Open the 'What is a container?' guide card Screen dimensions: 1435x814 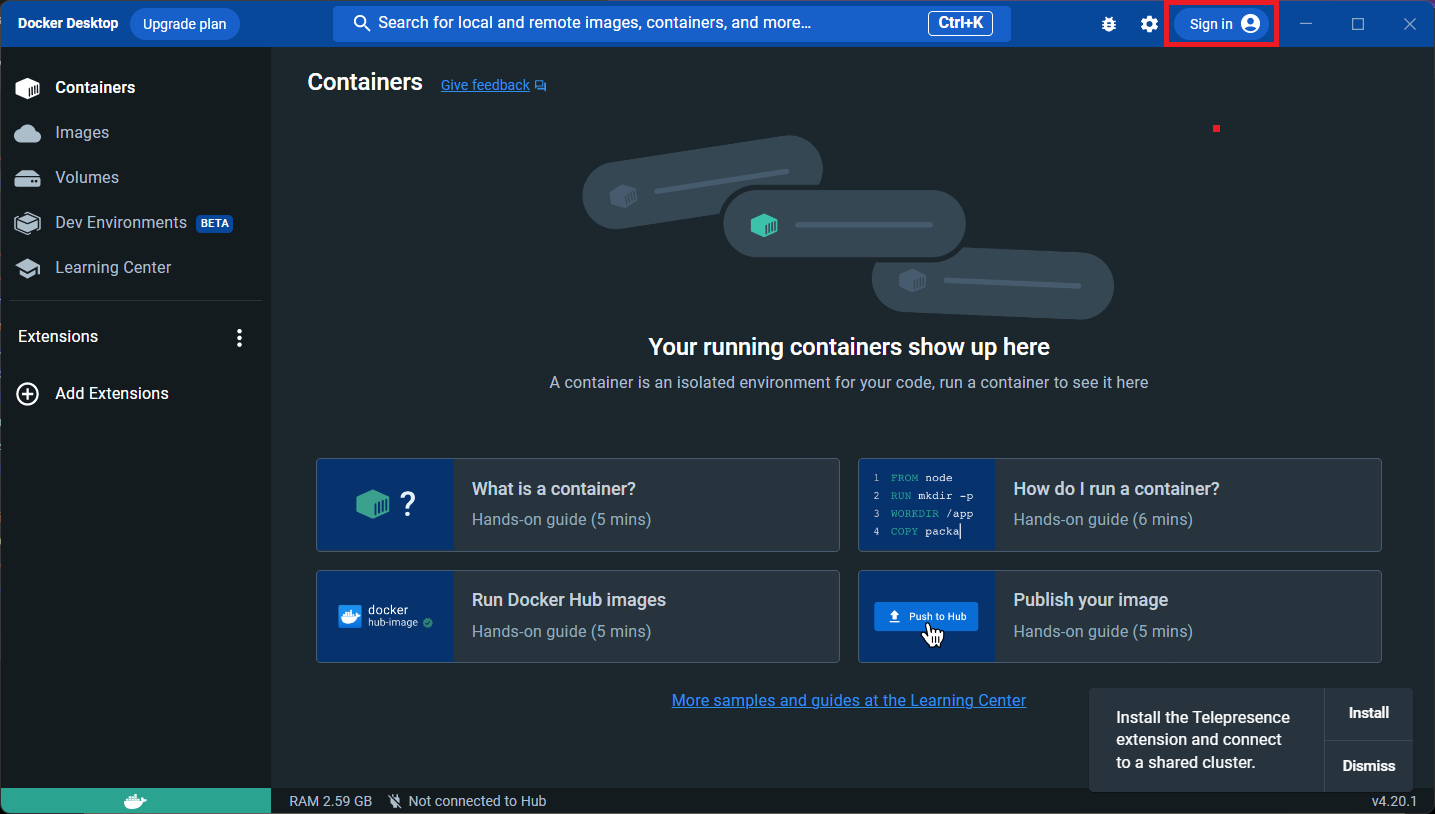coord(577,504)
